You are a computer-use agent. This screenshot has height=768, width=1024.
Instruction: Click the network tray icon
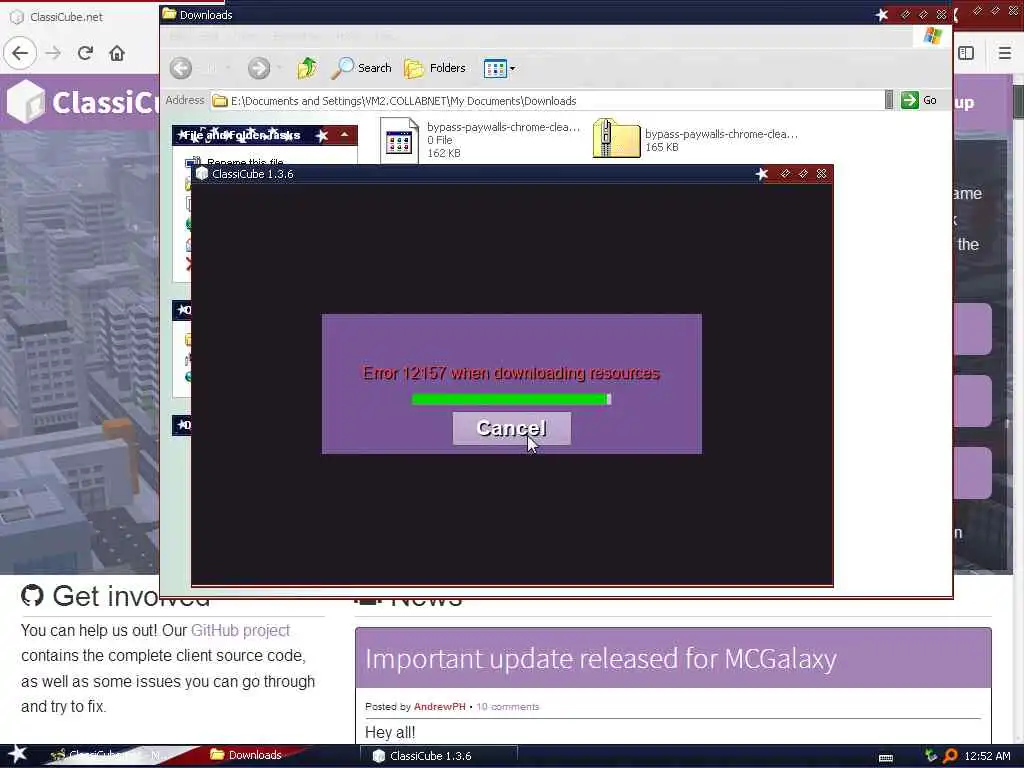click(x=931, y=756)
